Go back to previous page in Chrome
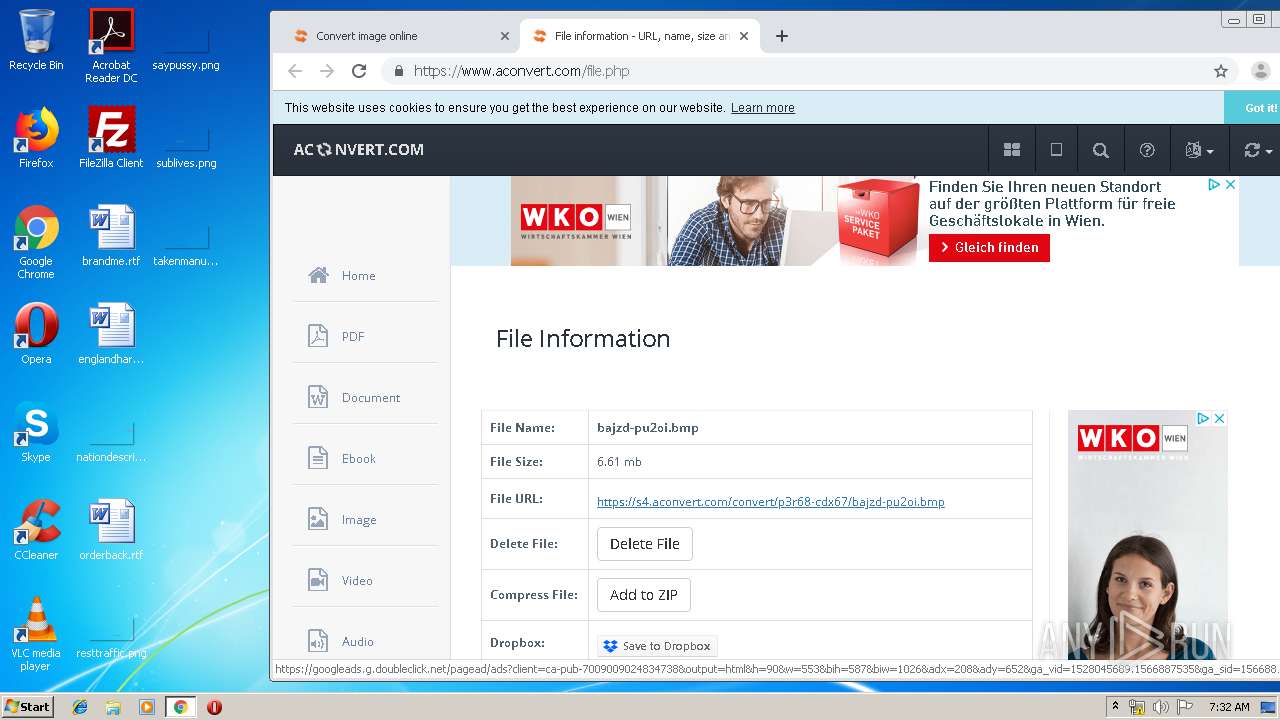 tap(294, 71)
